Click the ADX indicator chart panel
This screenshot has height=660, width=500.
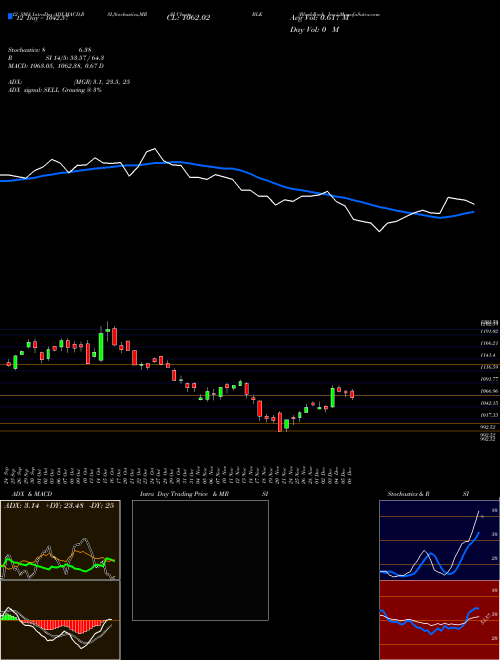(x=60, y=540)
